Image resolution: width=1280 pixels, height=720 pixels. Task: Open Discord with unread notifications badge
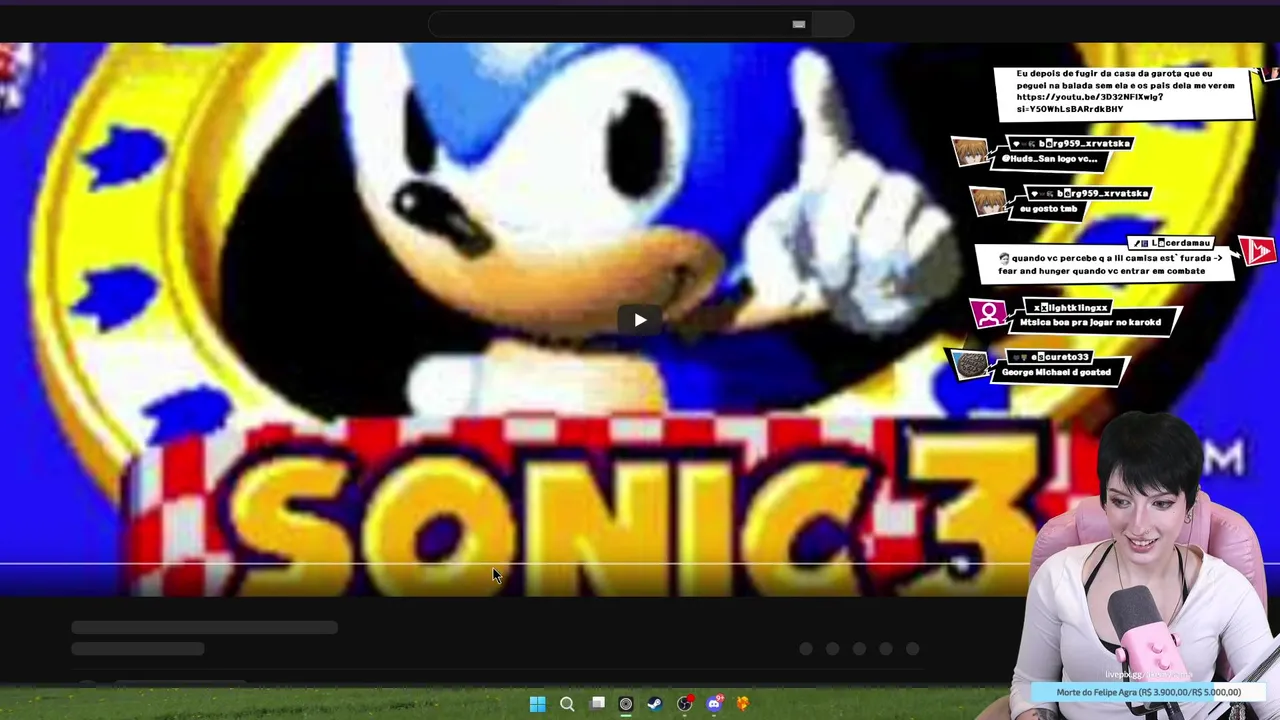tap(714, 704)
